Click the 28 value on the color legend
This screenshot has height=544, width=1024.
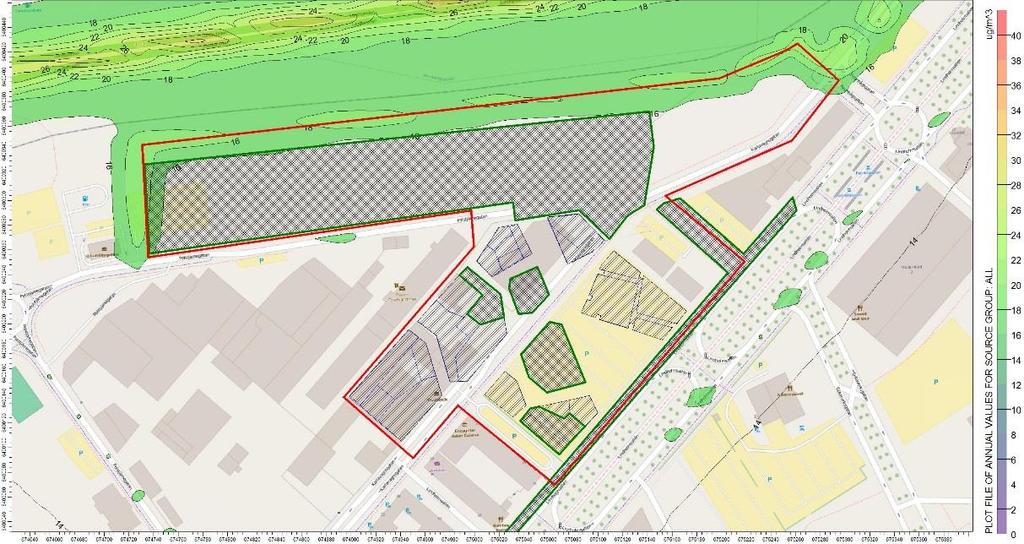tap(1016, 185)
